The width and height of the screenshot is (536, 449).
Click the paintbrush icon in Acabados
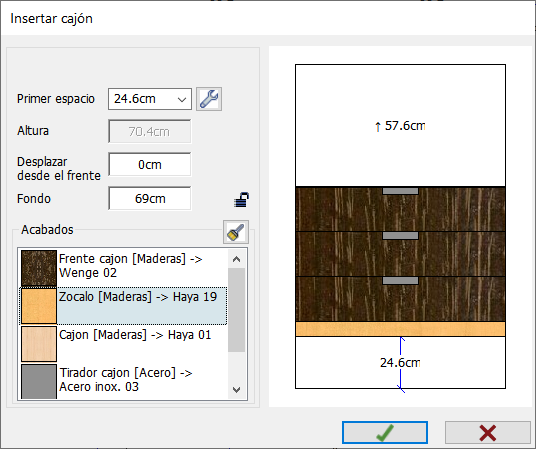pos(236,232)
